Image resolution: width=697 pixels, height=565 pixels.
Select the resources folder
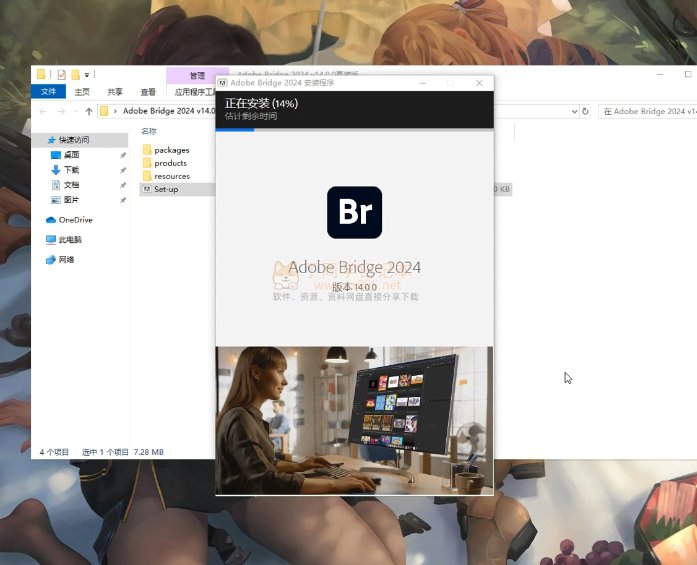click(172, 176)
